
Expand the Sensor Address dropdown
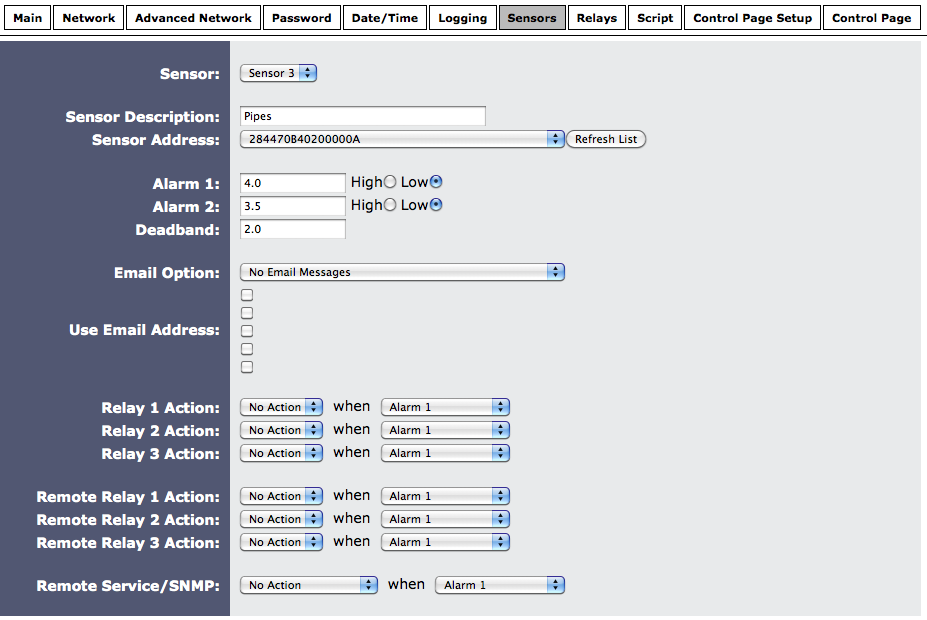402,139
